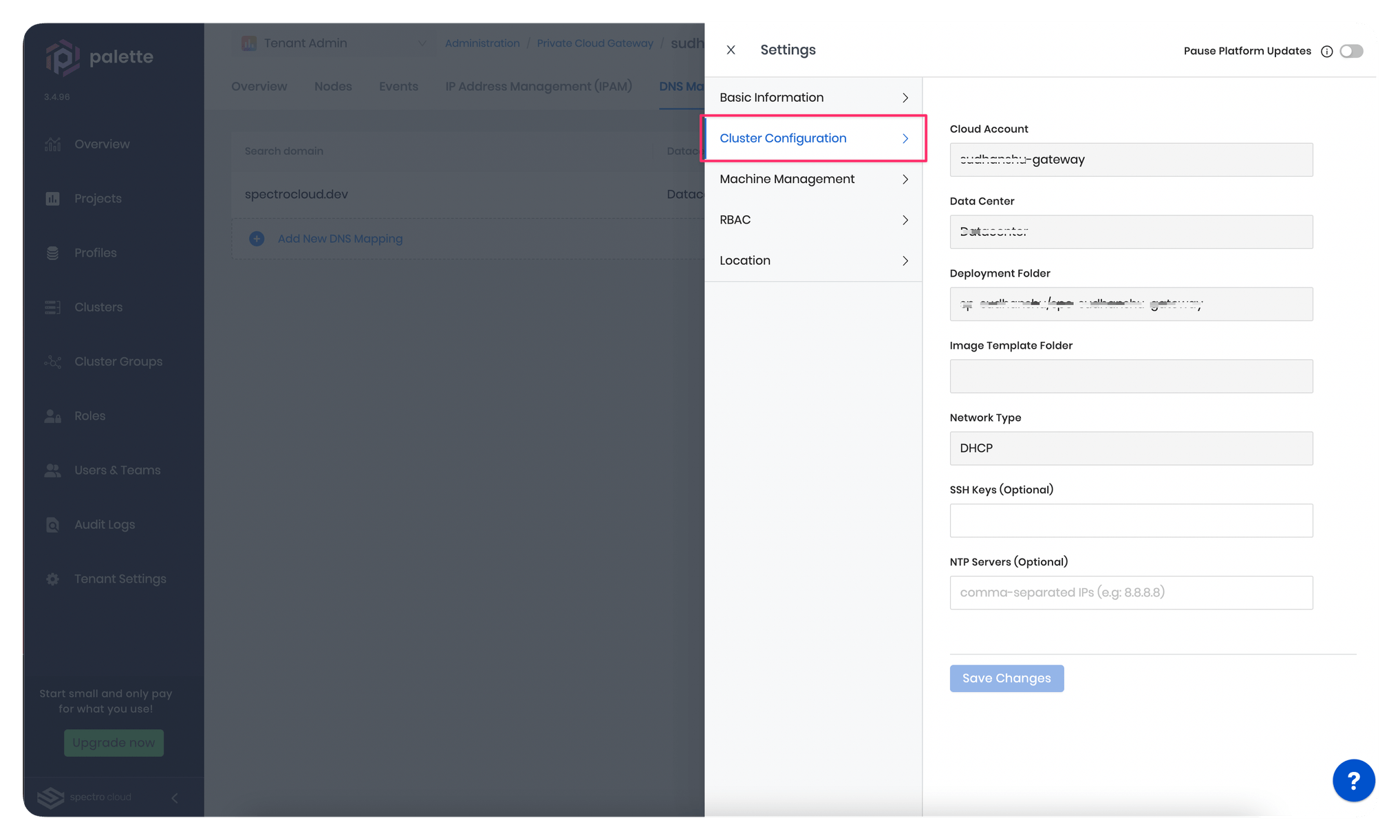Open the Data Center field
The image size is (1400, 840).
coord(1131,232)
